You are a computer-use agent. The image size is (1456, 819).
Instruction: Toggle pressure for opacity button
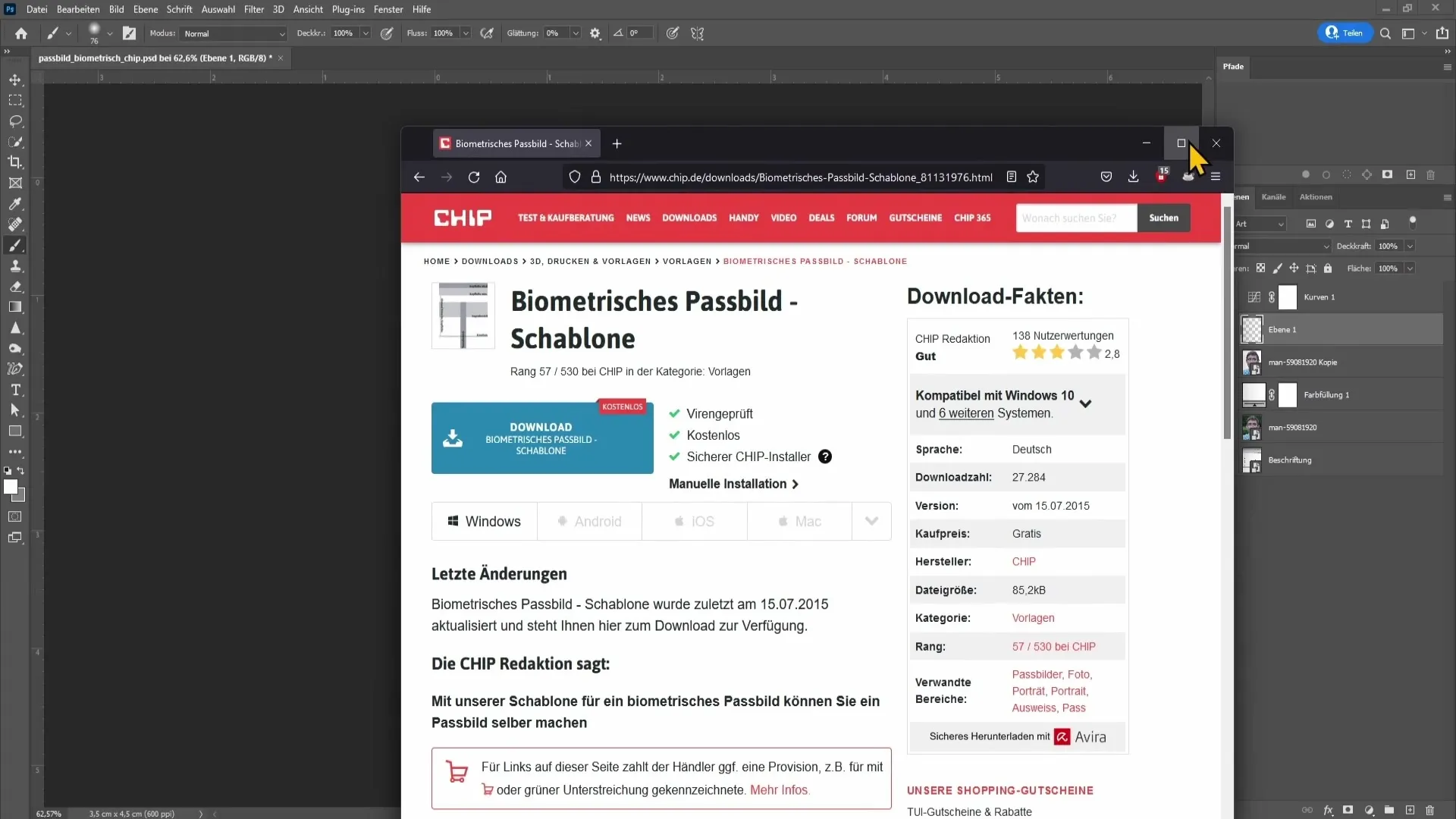[387, 33]
